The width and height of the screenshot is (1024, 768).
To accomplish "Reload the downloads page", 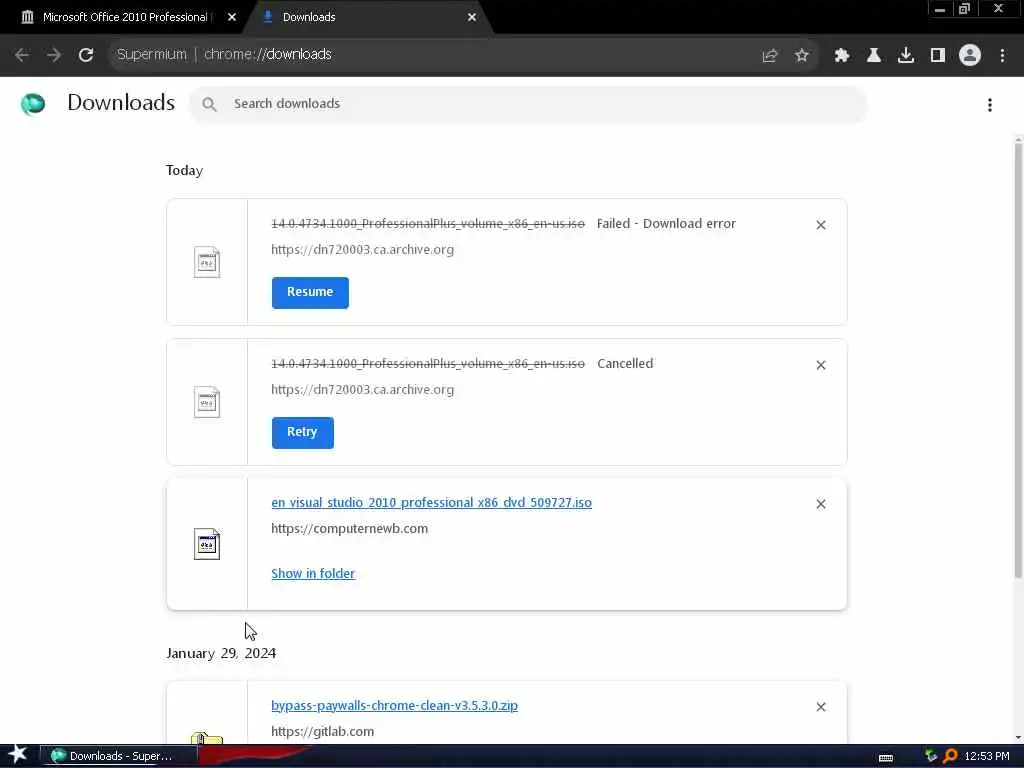I will [86, 55].
